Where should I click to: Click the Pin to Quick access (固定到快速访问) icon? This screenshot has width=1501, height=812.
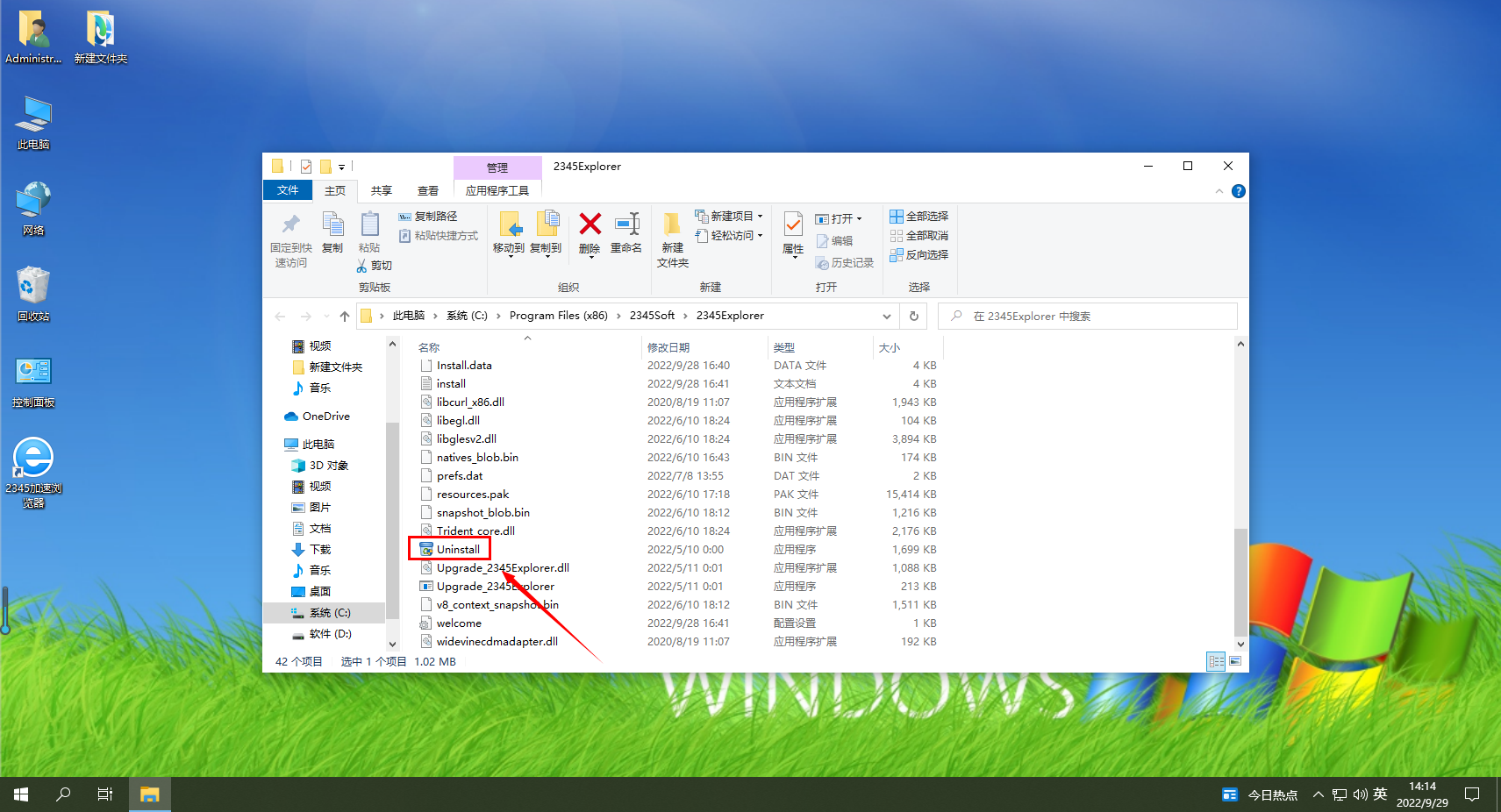coord(290,224)
